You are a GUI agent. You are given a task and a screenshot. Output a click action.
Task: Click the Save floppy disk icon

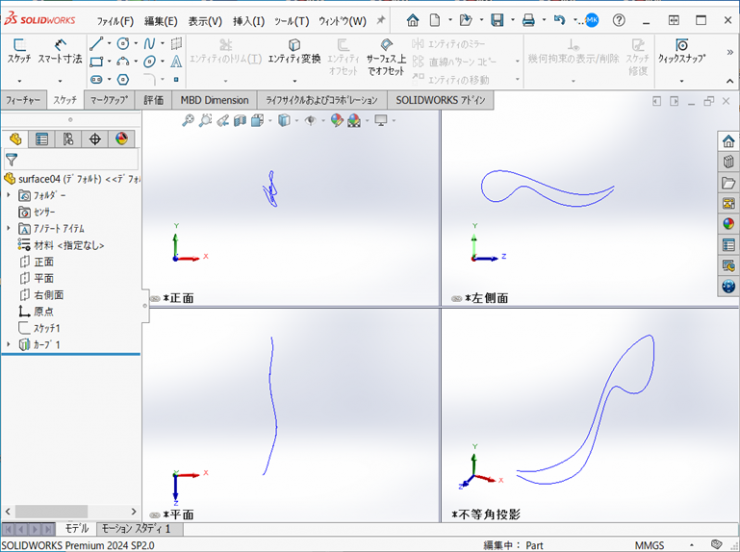tap(497, 20)
